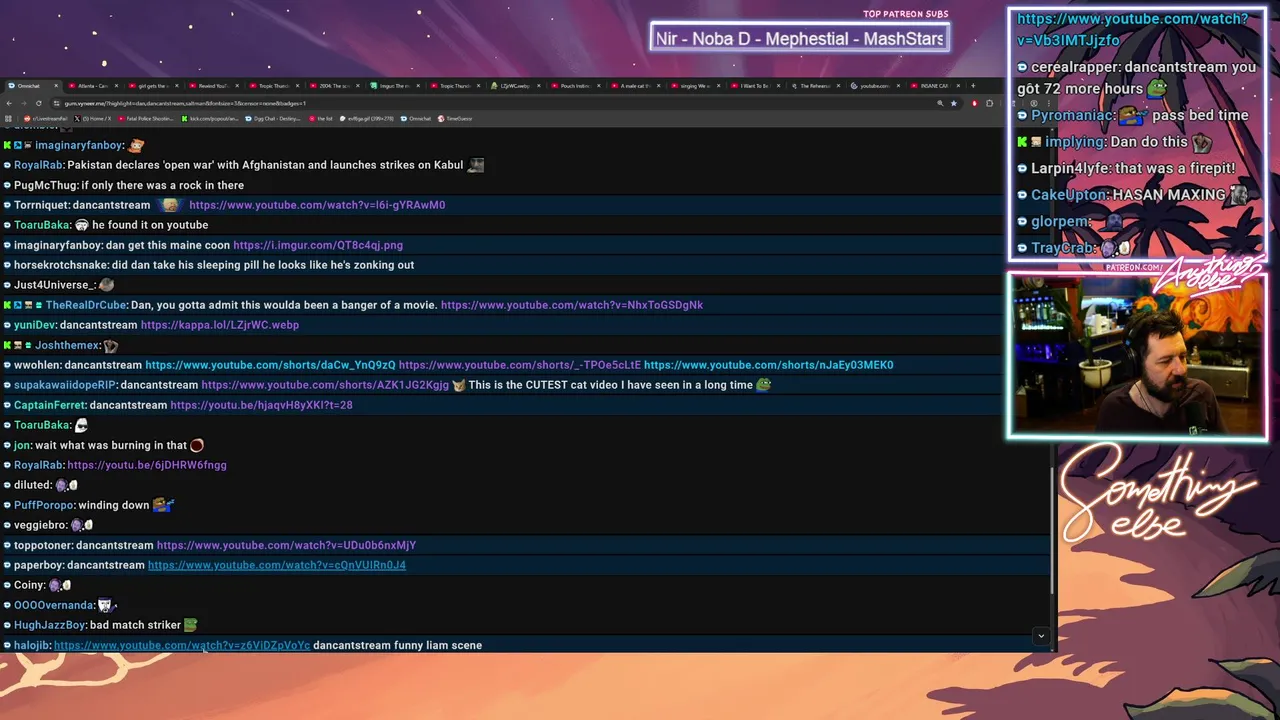
Task: Open r/LivestreamFail bookmark
Action: [45, 118]
